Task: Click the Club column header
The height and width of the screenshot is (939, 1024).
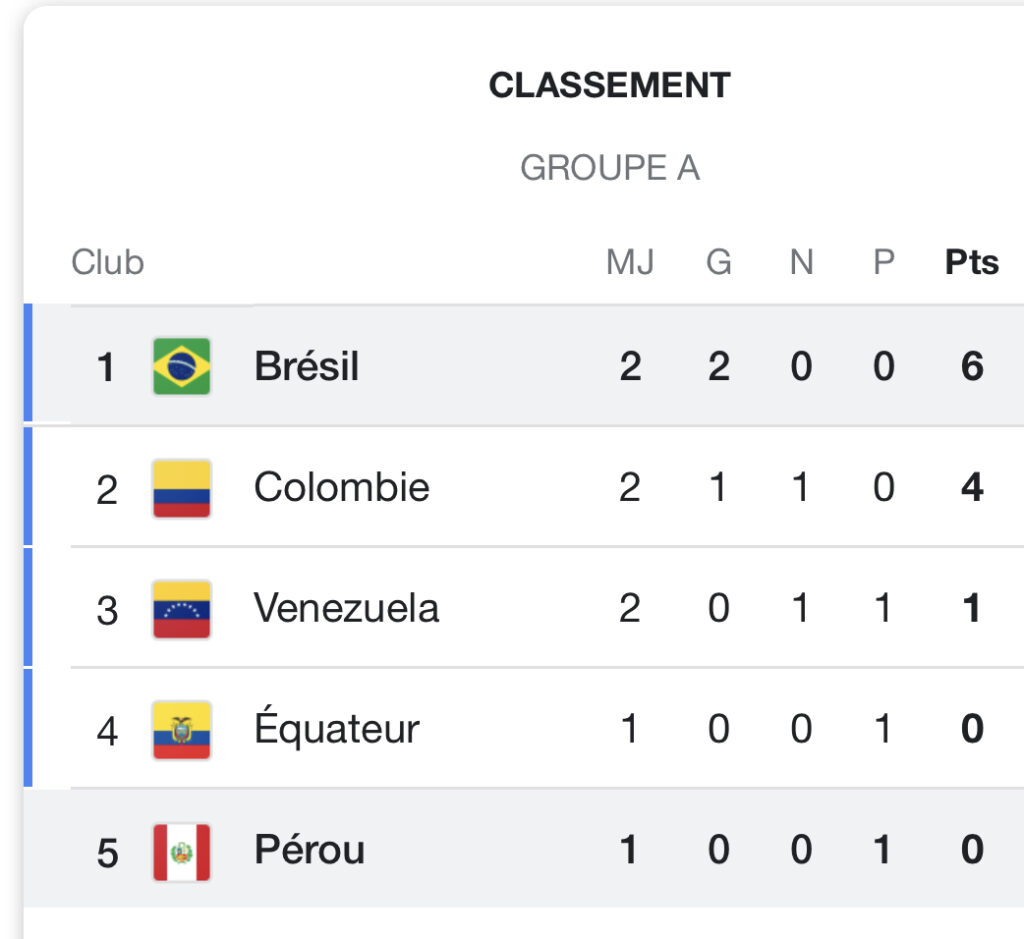Action: pyautogui.click(x=107, y=262)
